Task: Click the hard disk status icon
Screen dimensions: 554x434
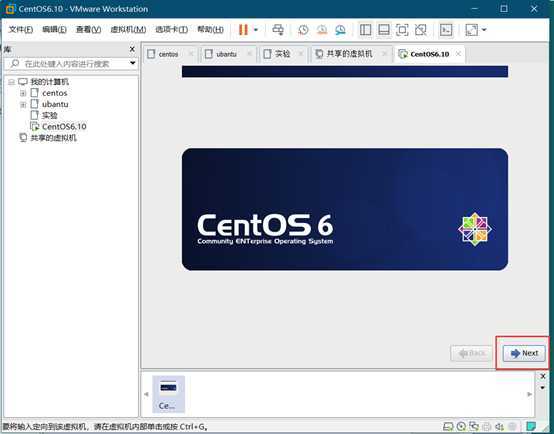Action: tap(448, 427)
